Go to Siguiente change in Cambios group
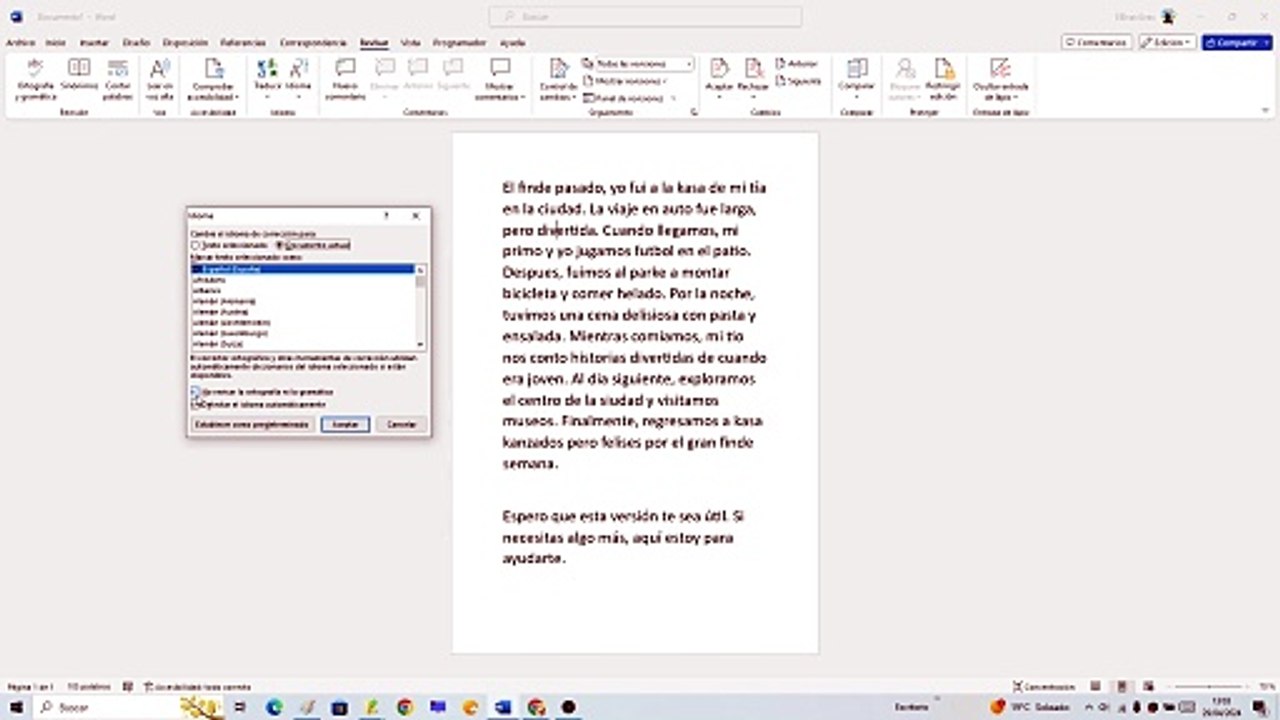This screenshot has width=1280, height=720. pos(799,81)
